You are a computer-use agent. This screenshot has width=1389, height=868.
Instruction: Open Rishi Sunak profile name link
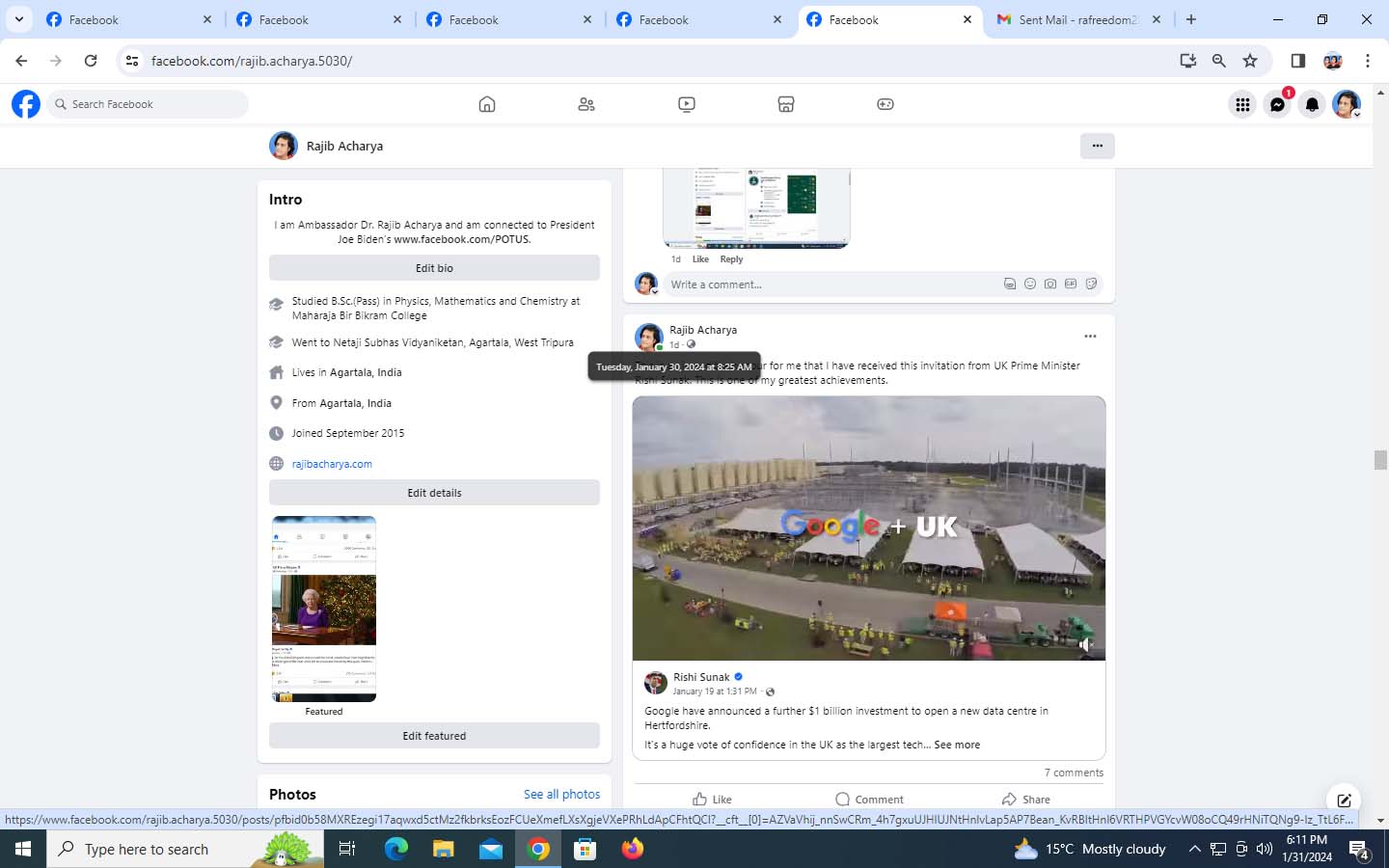pyautogui.click(x=701, y=677)
